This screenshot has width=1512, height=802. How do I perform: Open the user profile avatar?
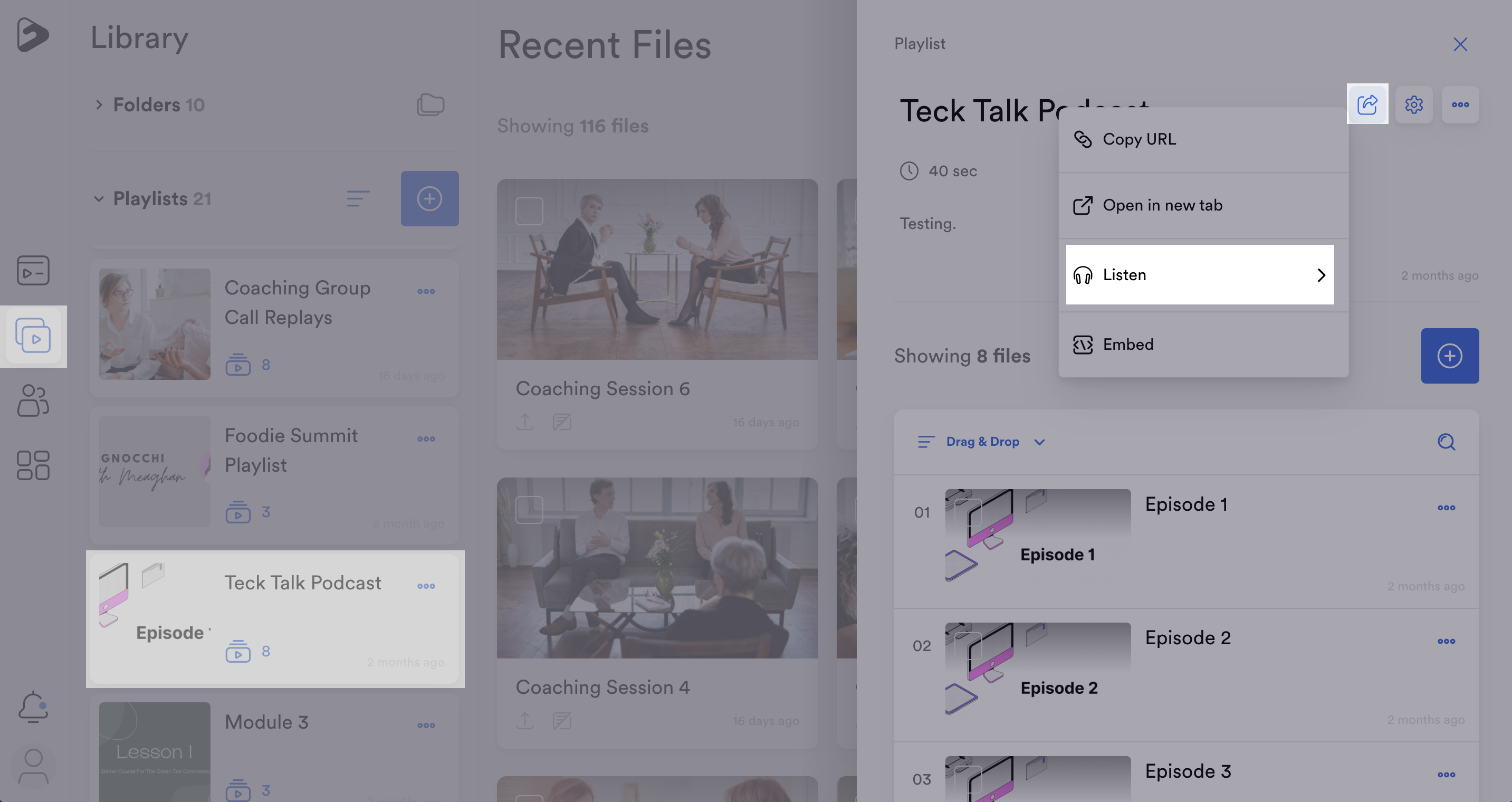pyautogui.click(x=33, y=766)
